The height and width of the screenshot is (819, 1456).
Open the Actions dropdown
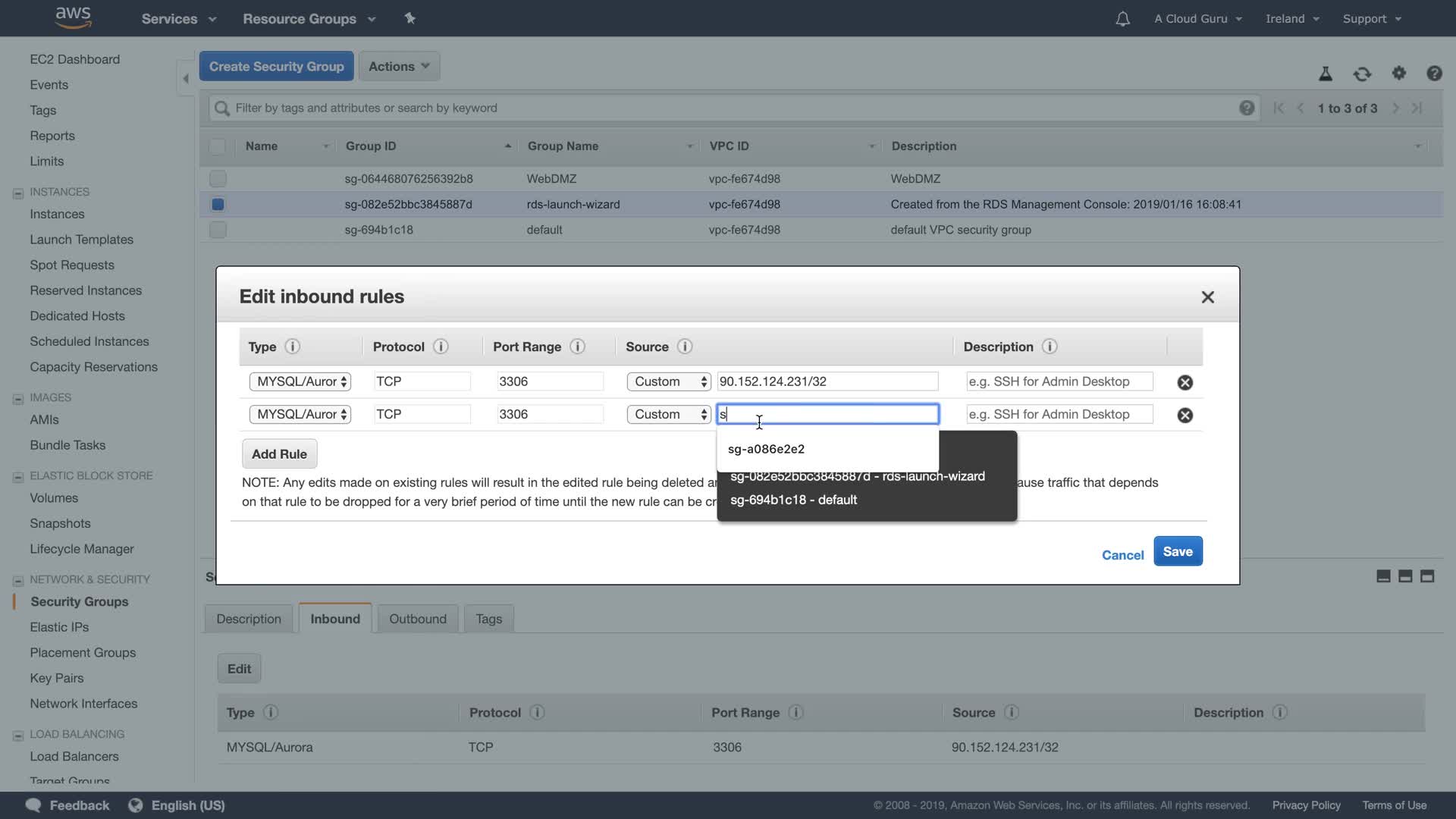[399, 67]
